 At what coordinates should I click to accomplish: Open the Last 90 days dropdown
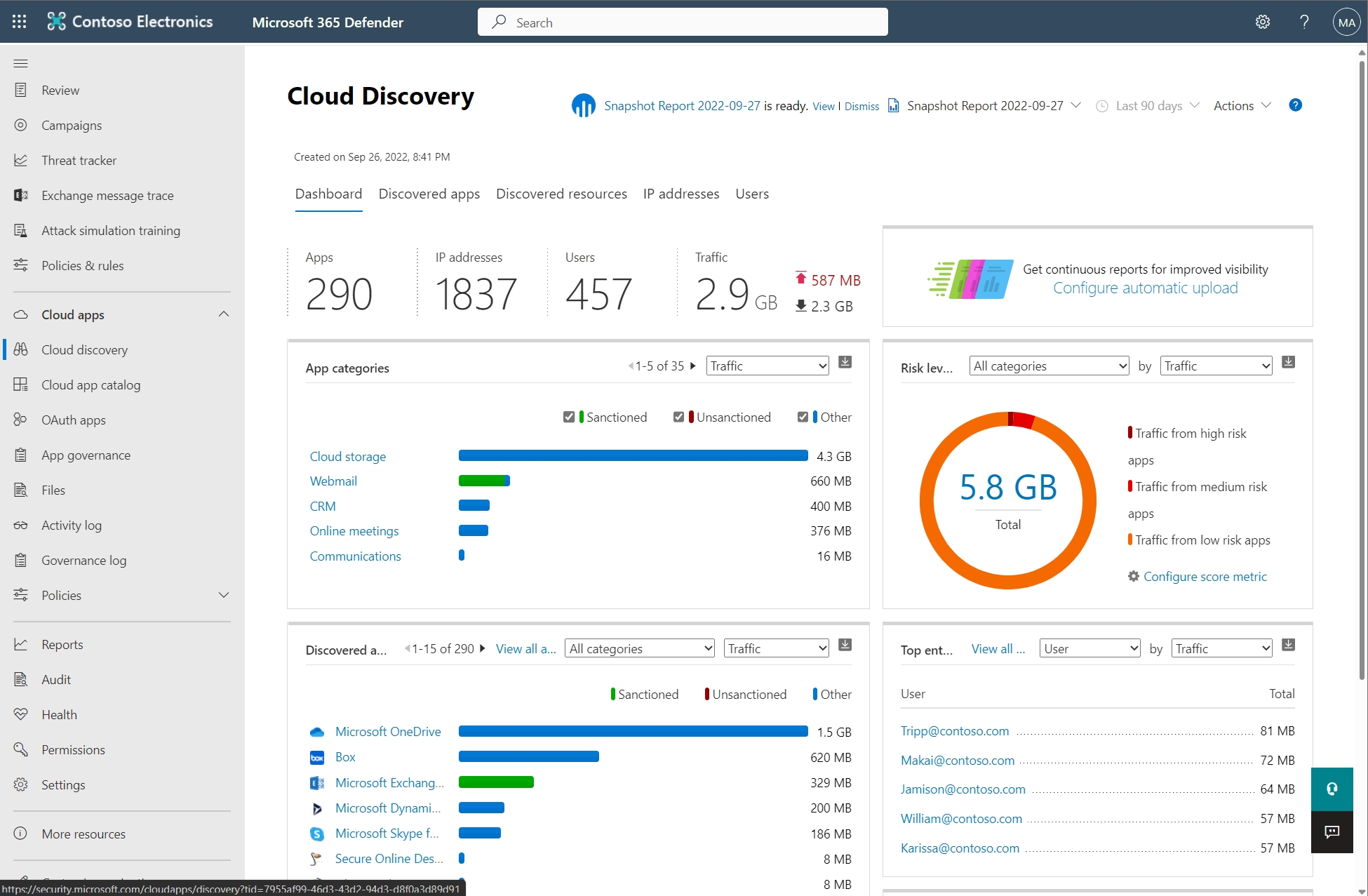1148,106
